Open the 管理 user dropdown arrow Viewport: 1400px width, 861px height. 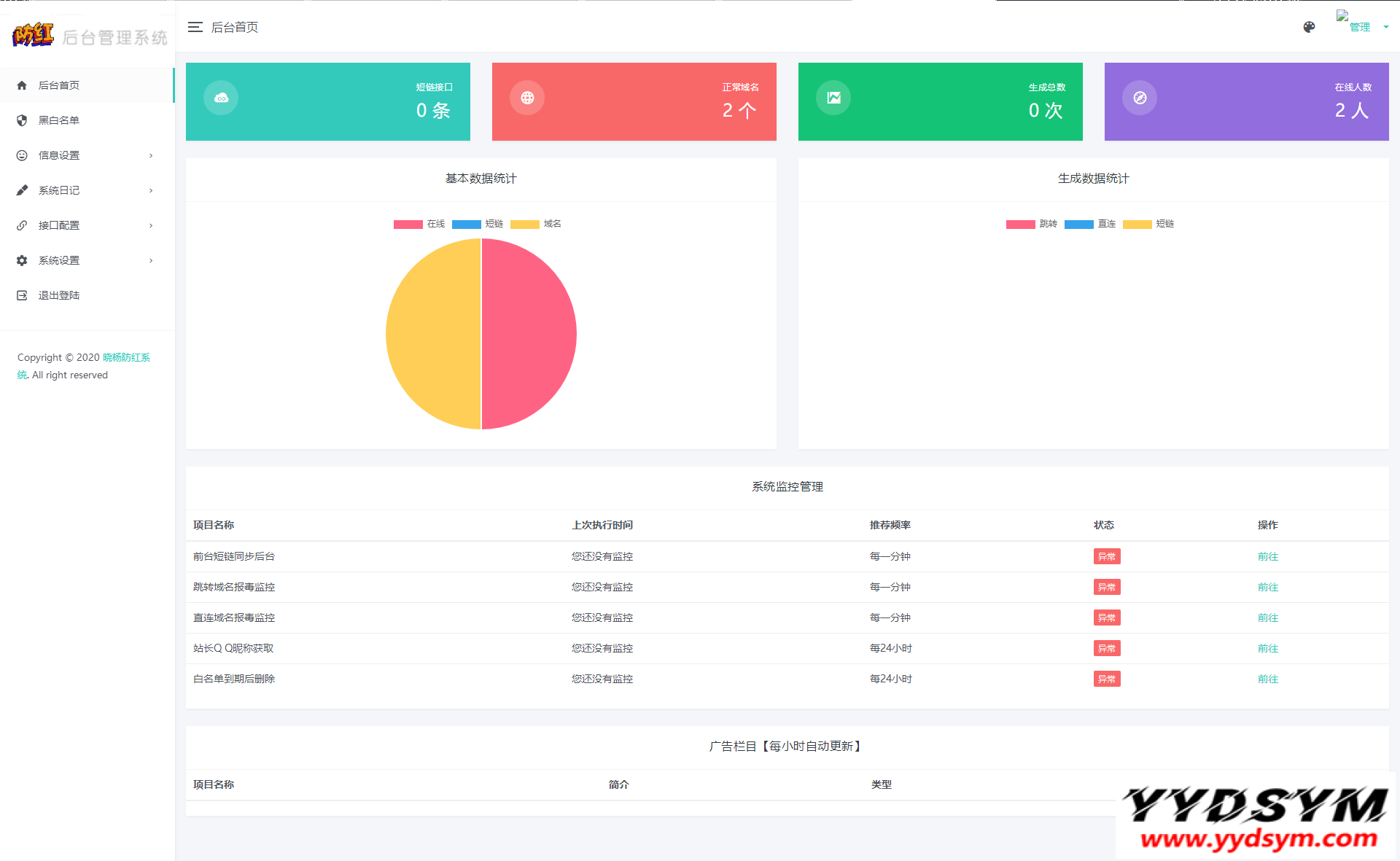pos(1385,28)
